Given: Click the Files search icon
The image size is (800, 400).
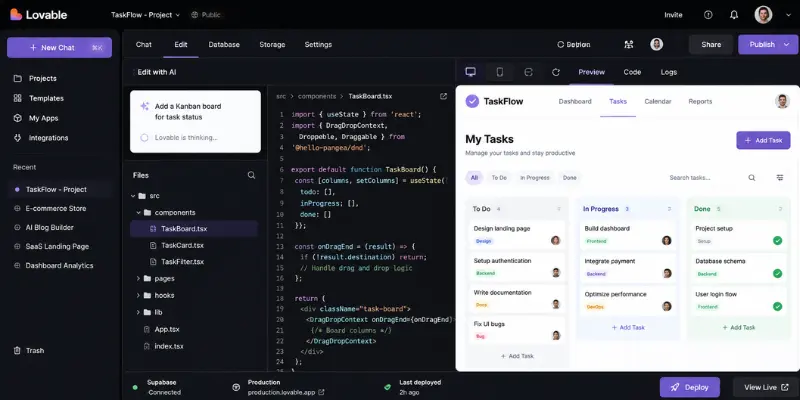Looking at the screenshot, I should tap(251, 175).
